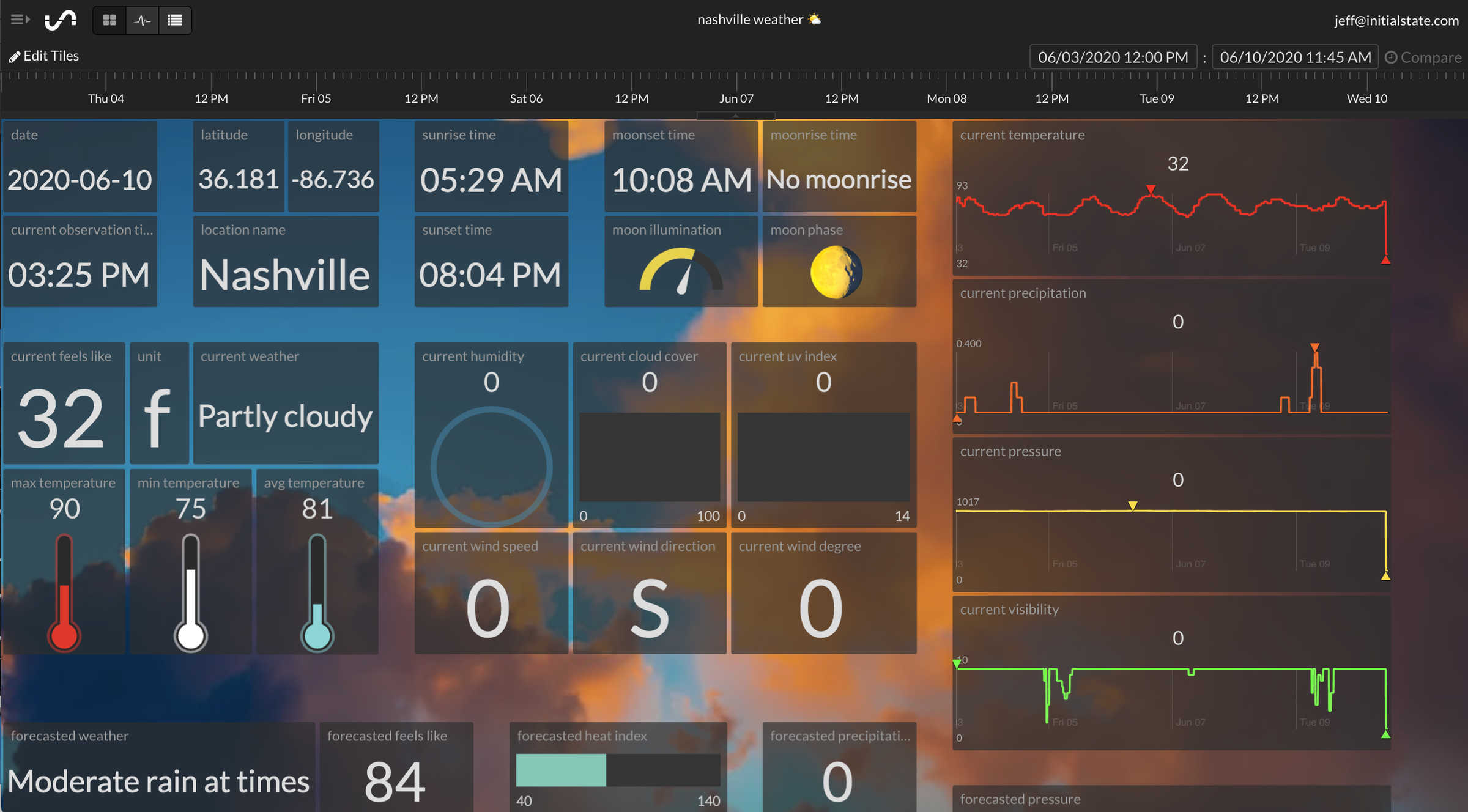Click start date field 06/03/2020 12:00 PM
Screen dimensions: 1468x812
(1113, 57)
